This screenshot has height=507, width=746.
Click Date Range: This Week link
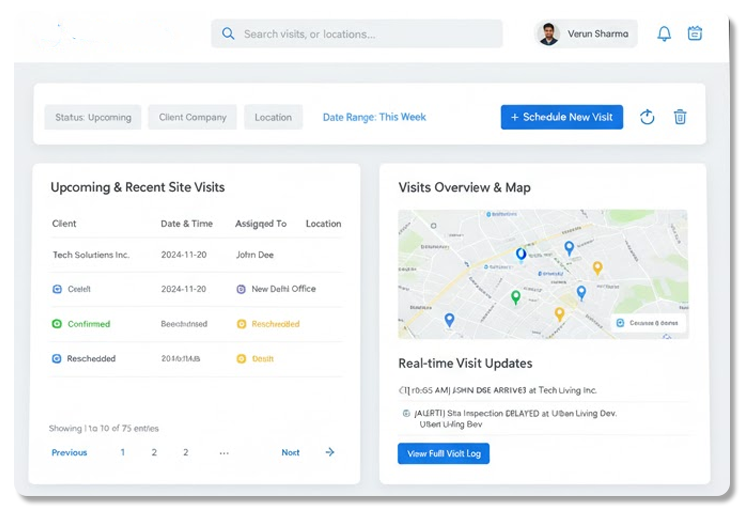click(x=374, y=117)
